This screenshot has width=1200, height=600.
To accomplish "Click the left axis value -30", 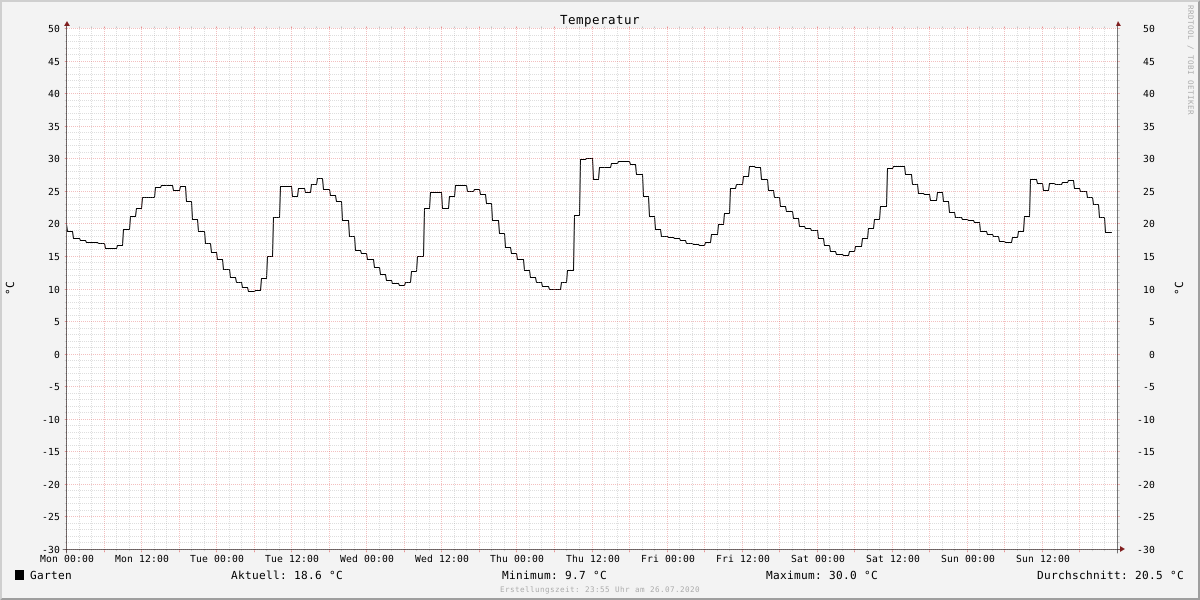I will click(50, 549).
